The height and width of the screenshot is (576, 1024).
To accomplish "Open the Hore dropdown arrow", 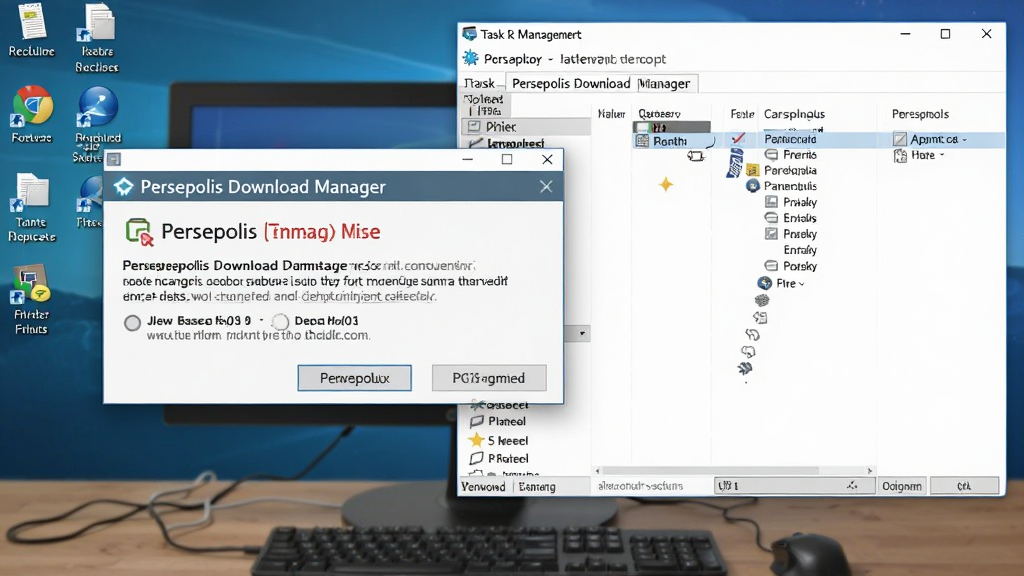I will click(942, 155).
